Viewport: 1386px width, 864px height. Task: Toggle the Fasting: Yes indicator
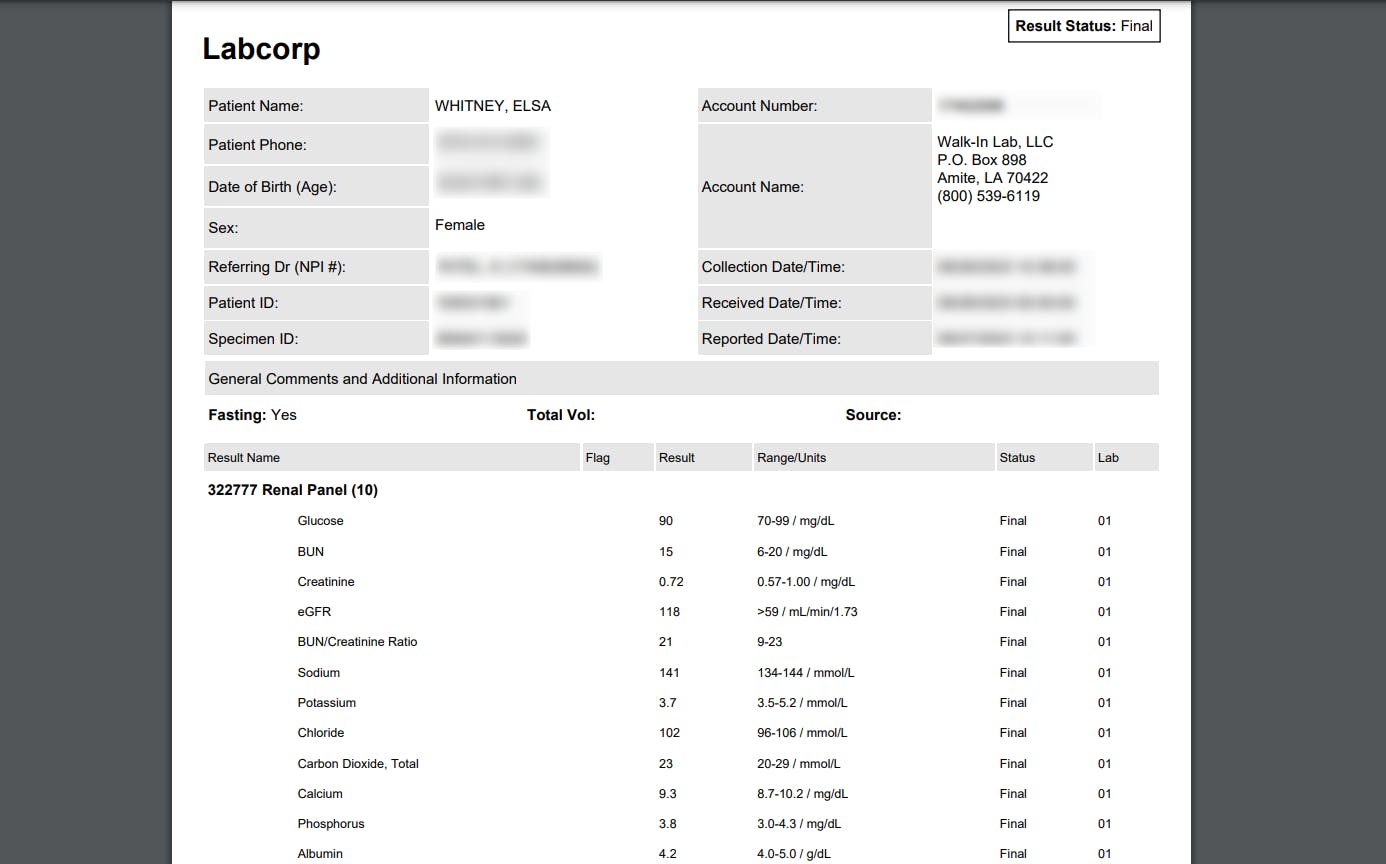(252, 414)
